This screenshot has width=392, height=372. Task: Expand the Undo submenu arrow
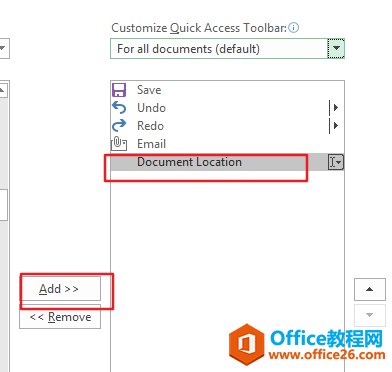[335, 108]
